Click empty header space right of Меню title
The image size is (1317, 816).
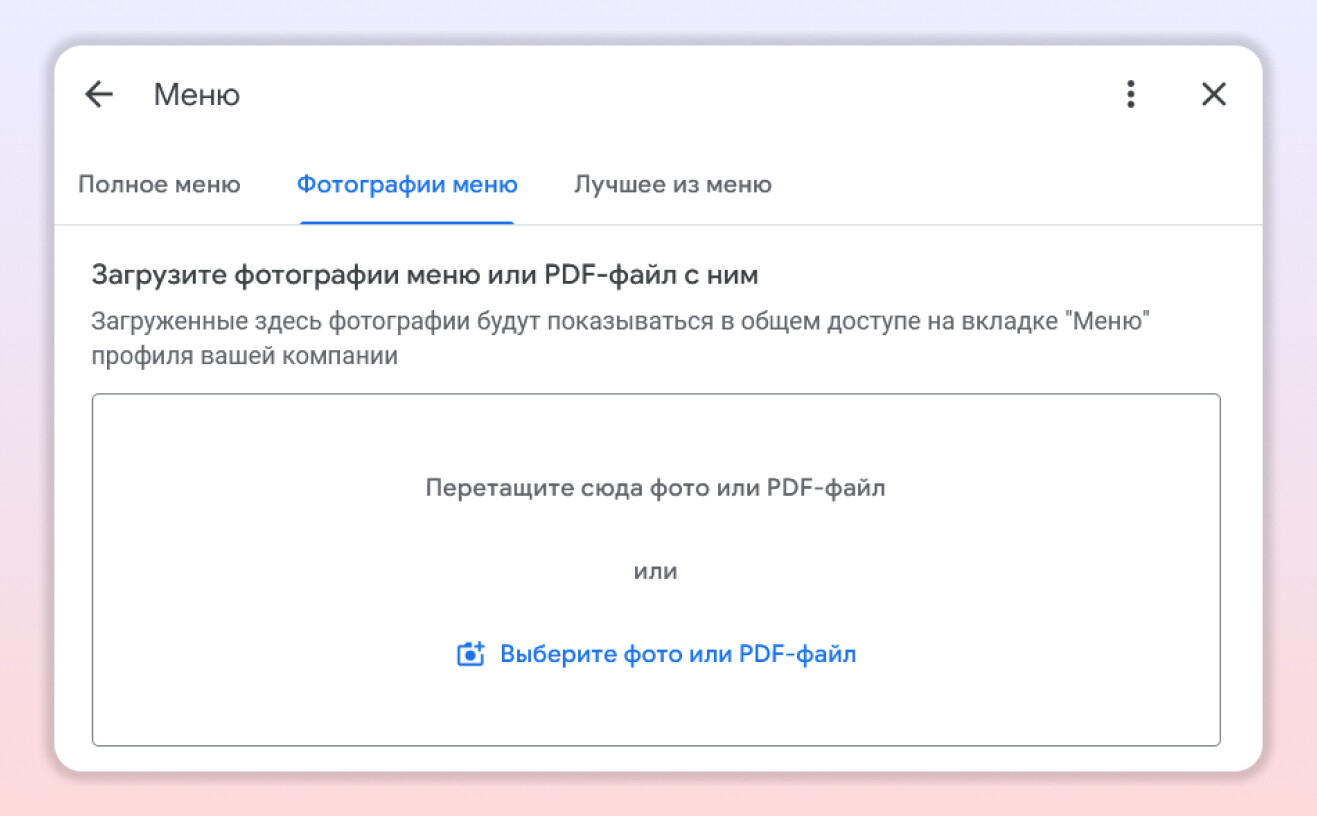(650, 95)
